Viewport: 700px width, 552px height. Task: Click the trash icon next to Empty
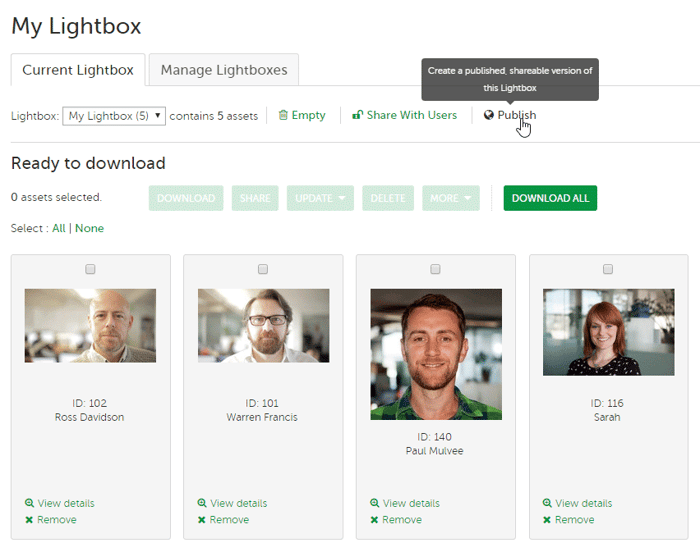coord(283,116)
